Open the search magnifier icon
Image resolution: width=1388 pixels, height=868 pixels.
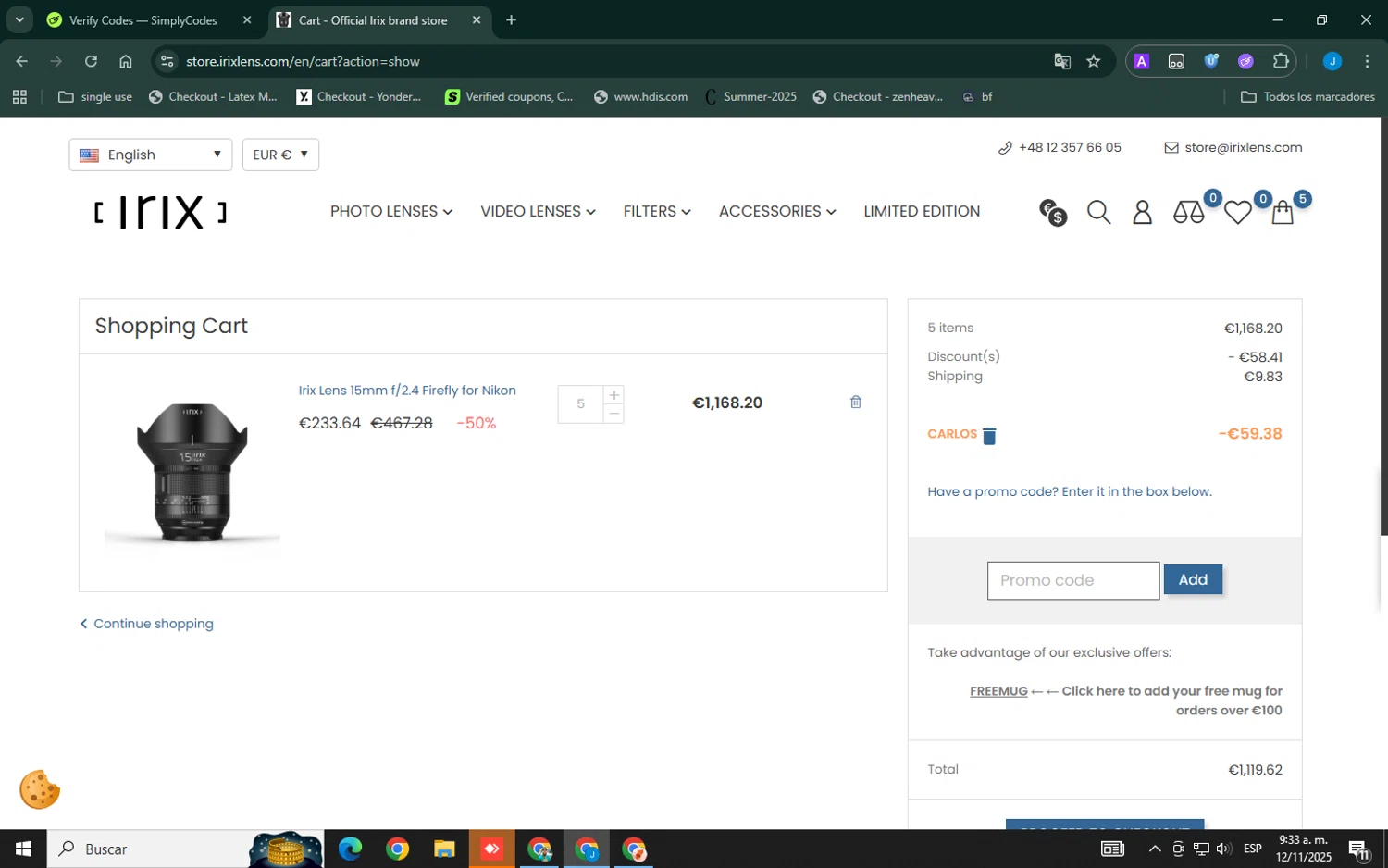coord(1098,213)
